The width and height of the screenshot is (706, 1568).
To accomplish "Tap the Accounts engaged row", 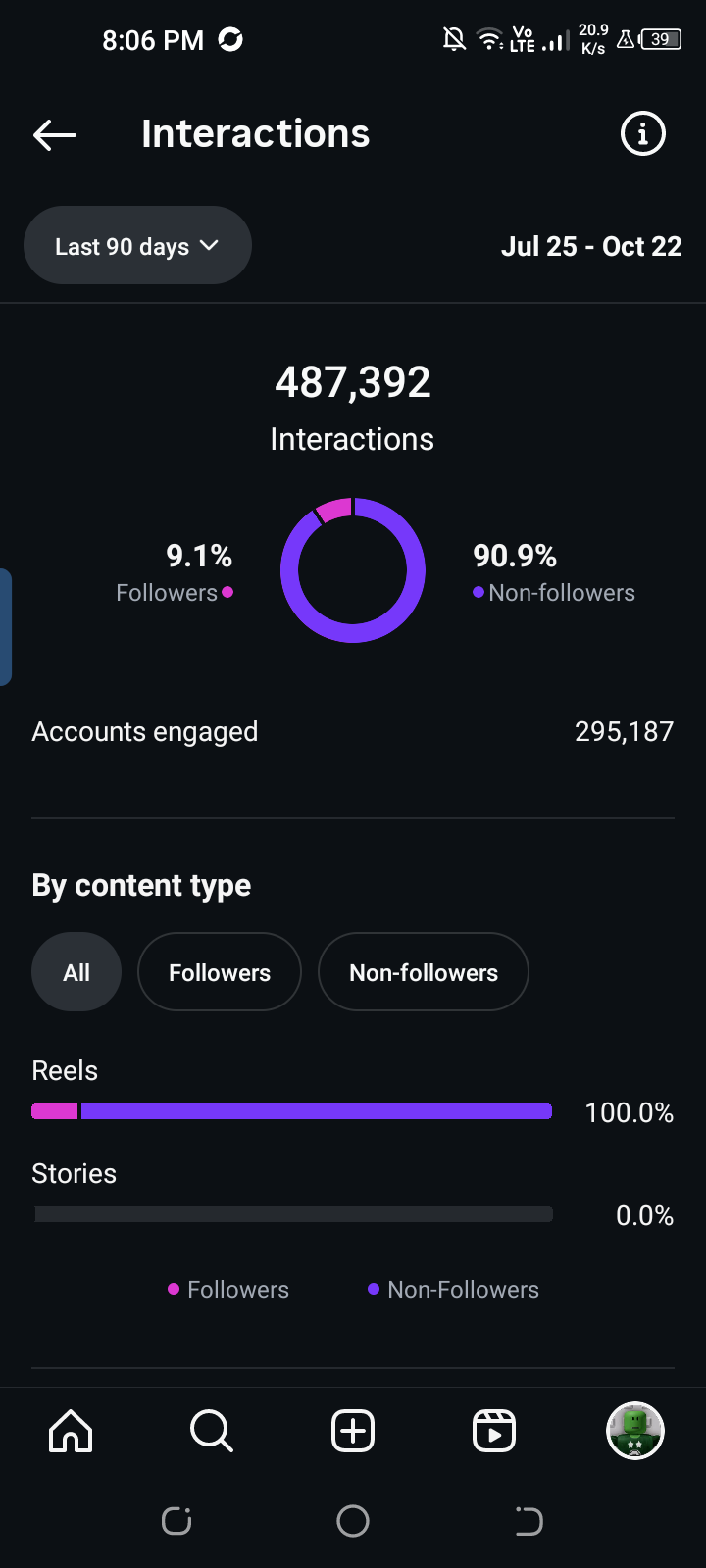I will click(353, 732).
